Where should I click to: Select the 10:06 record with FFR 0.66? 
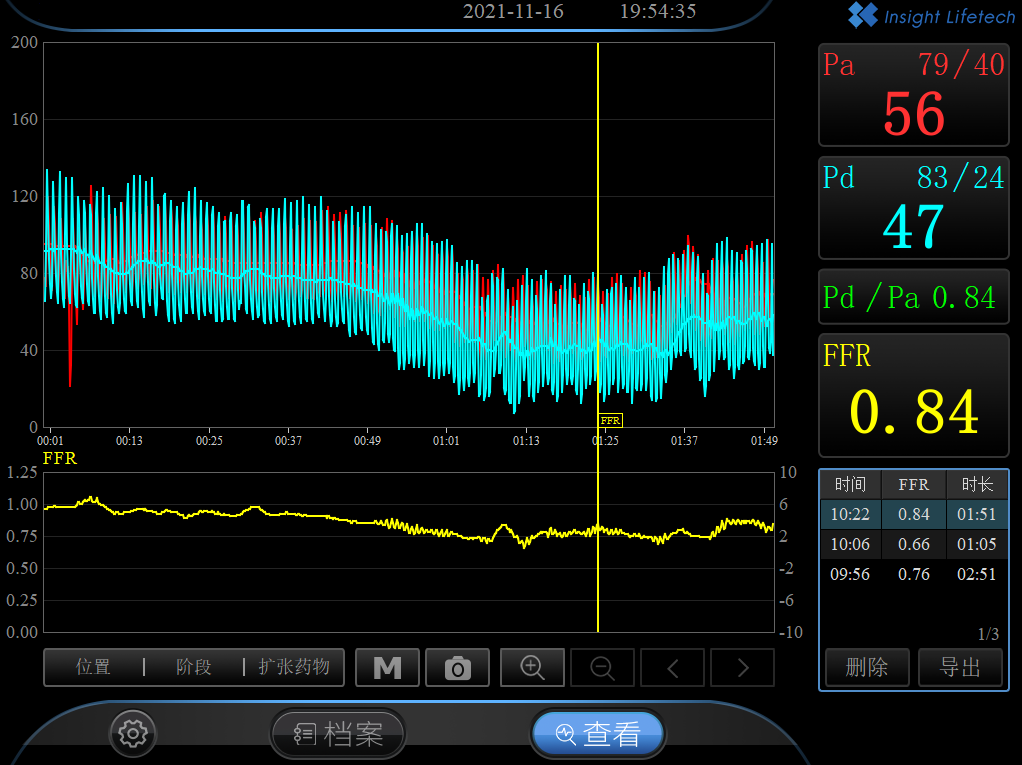coord(912,545)
